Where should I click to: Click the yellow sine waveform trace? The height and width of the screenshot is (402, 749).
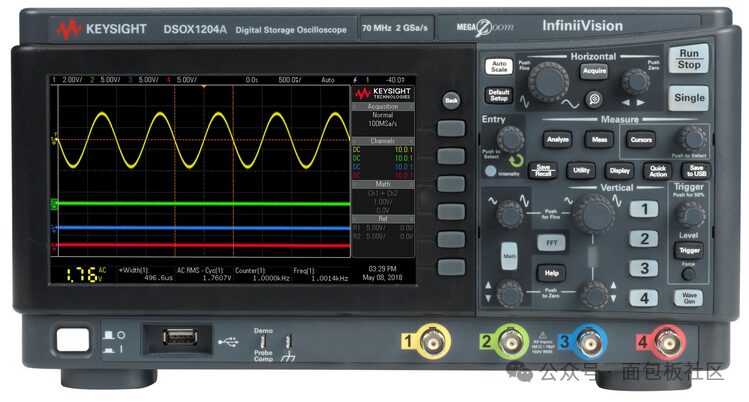click(x=204, y=140)
